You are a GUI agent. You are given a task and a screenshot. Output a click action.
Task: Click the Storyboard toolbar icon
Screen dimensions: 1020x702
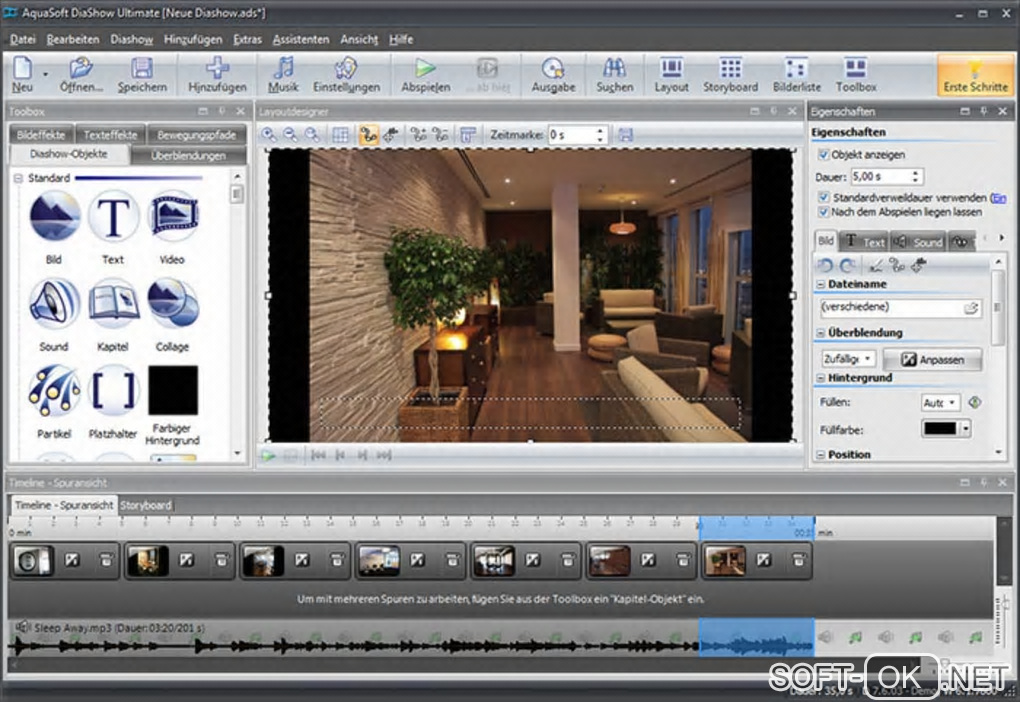tap(730, 74)
